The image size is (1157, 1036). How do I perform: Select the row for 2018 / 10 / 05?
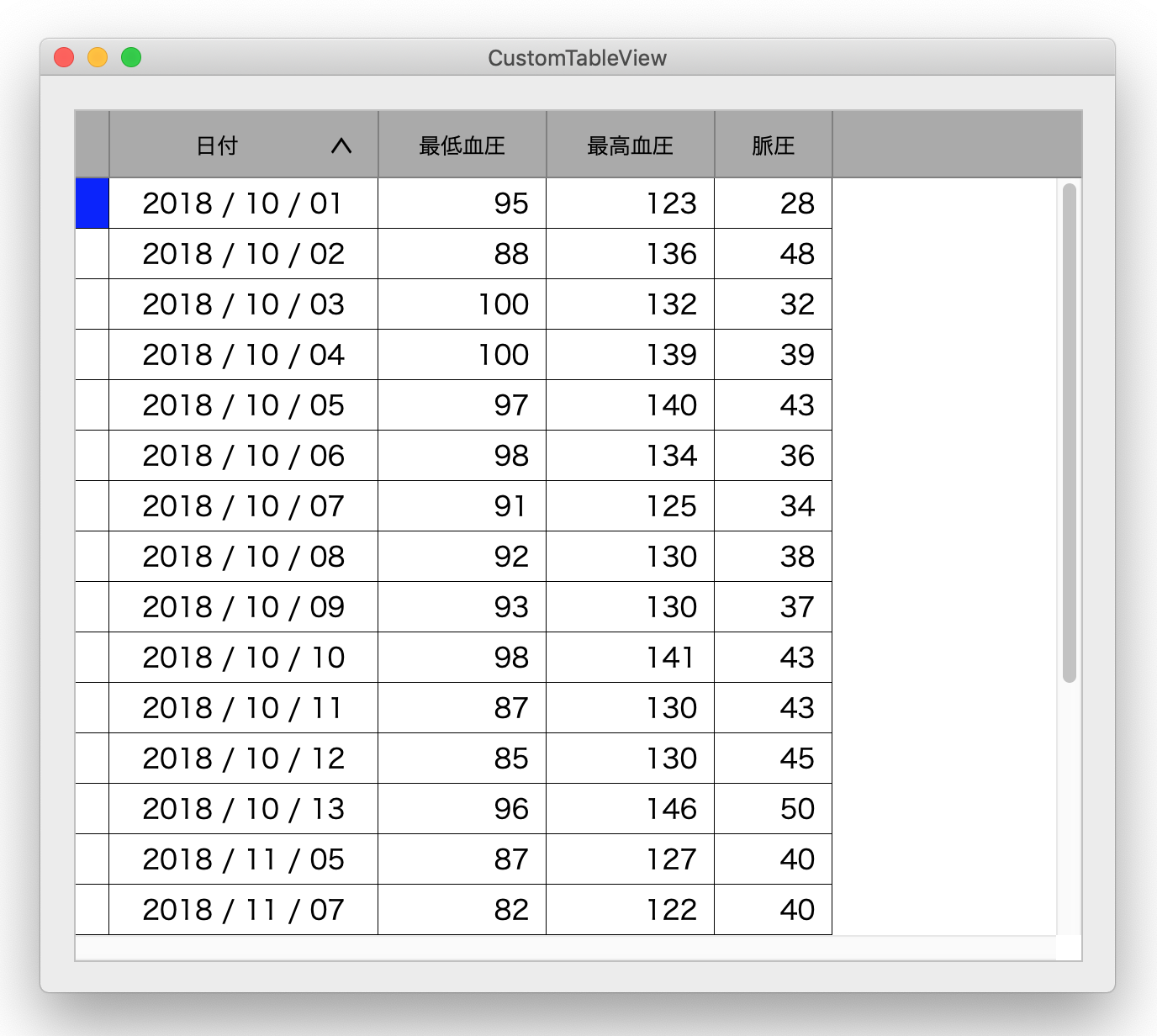click(x=244, y=405)
